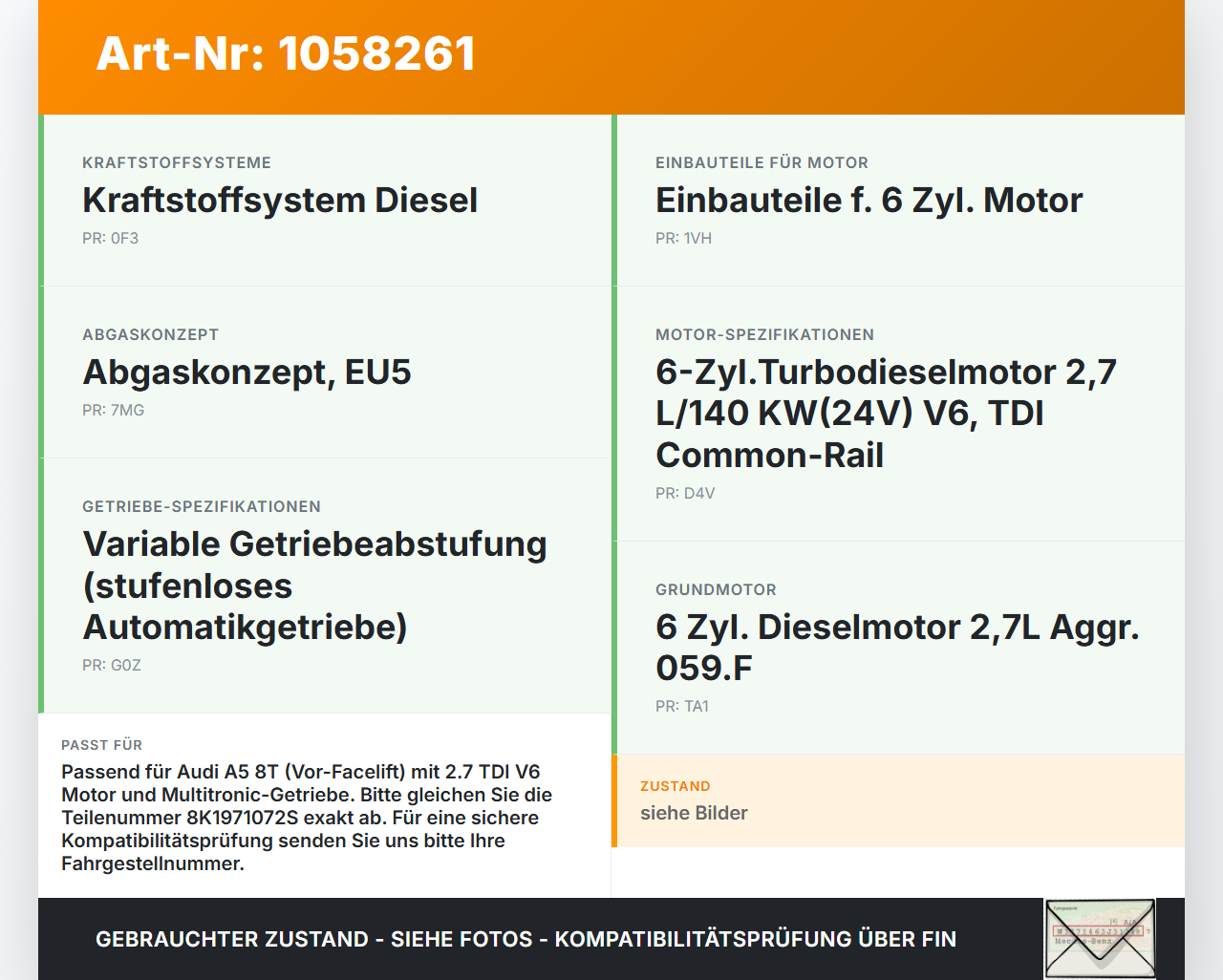Click Variable Getriebeabstufung title
1223x980 pixels.
[314, 586]
